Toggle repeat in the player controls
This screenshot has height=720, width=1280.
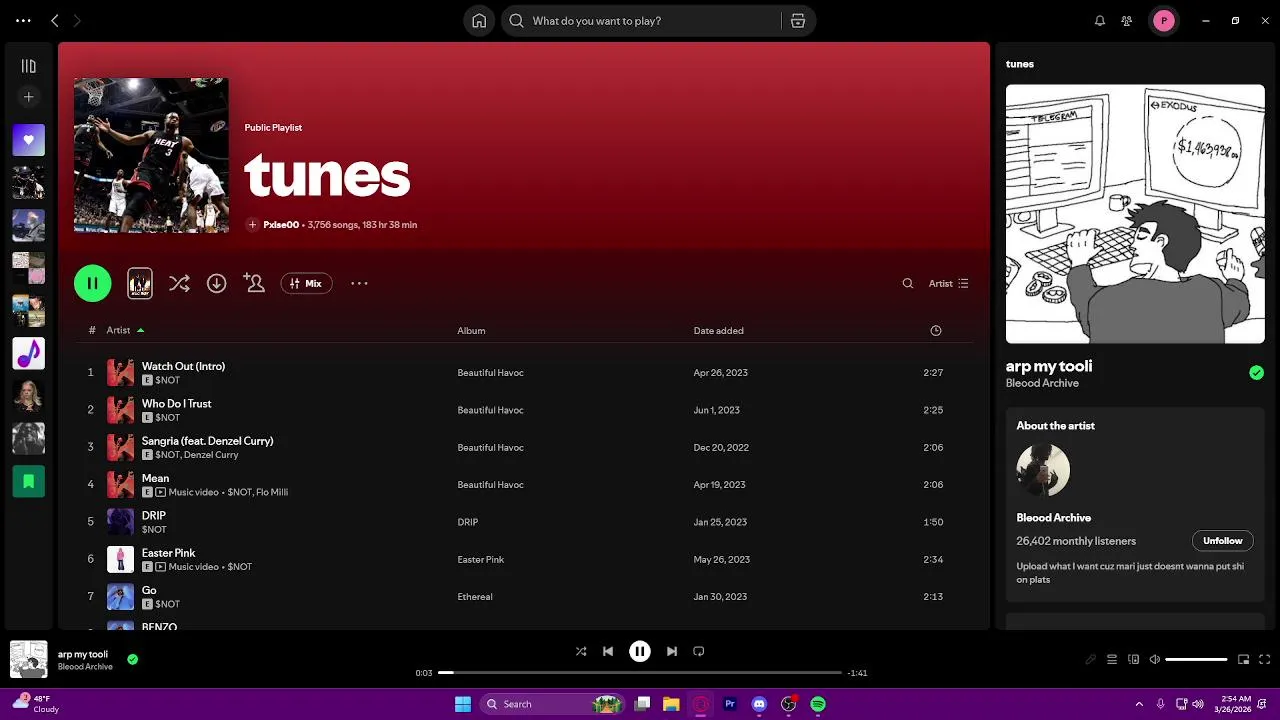tap(699, 651)
